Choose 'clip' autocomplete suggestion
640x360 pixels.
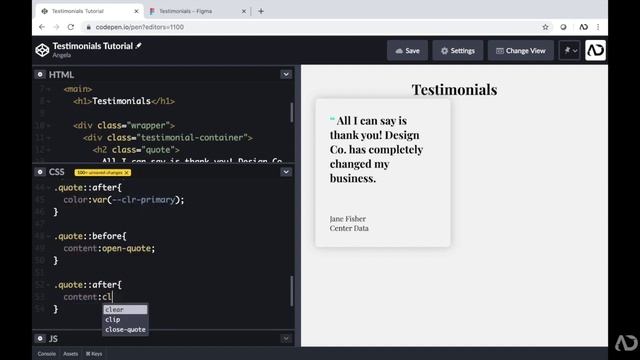tap(125, 320)
